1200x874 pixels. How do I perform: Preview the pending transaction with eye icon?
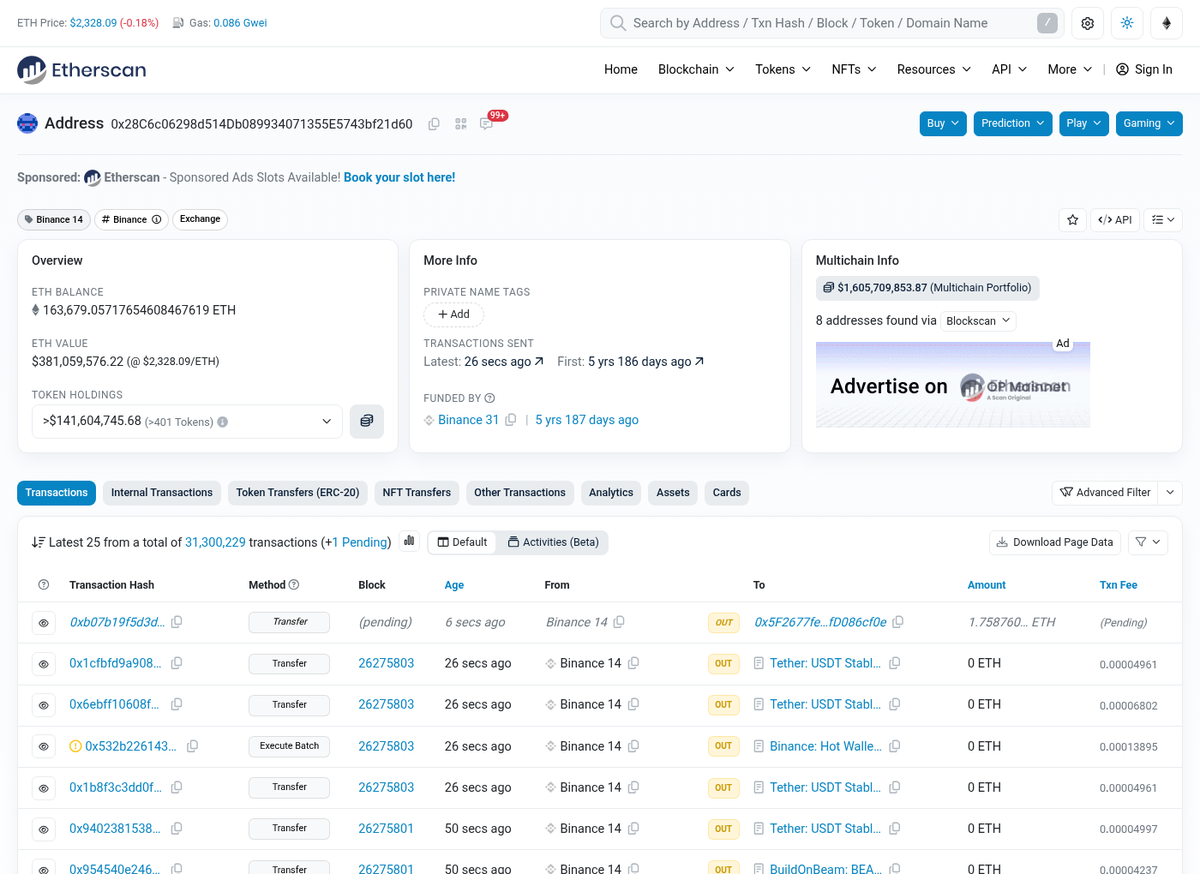coord(44,622)
